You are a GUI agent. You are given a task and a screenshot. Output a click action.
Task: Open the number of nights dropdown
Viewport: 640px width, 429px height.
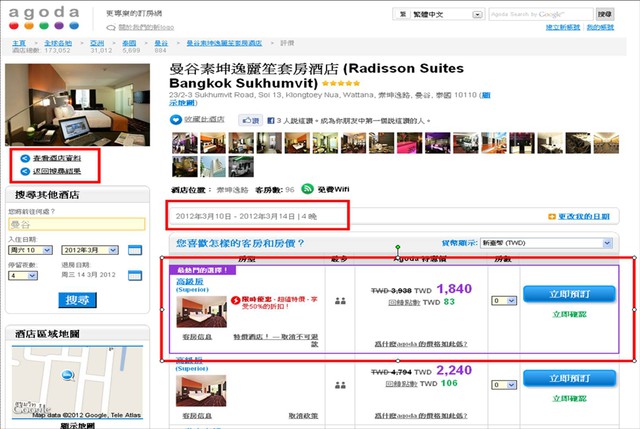coord(23,276)
